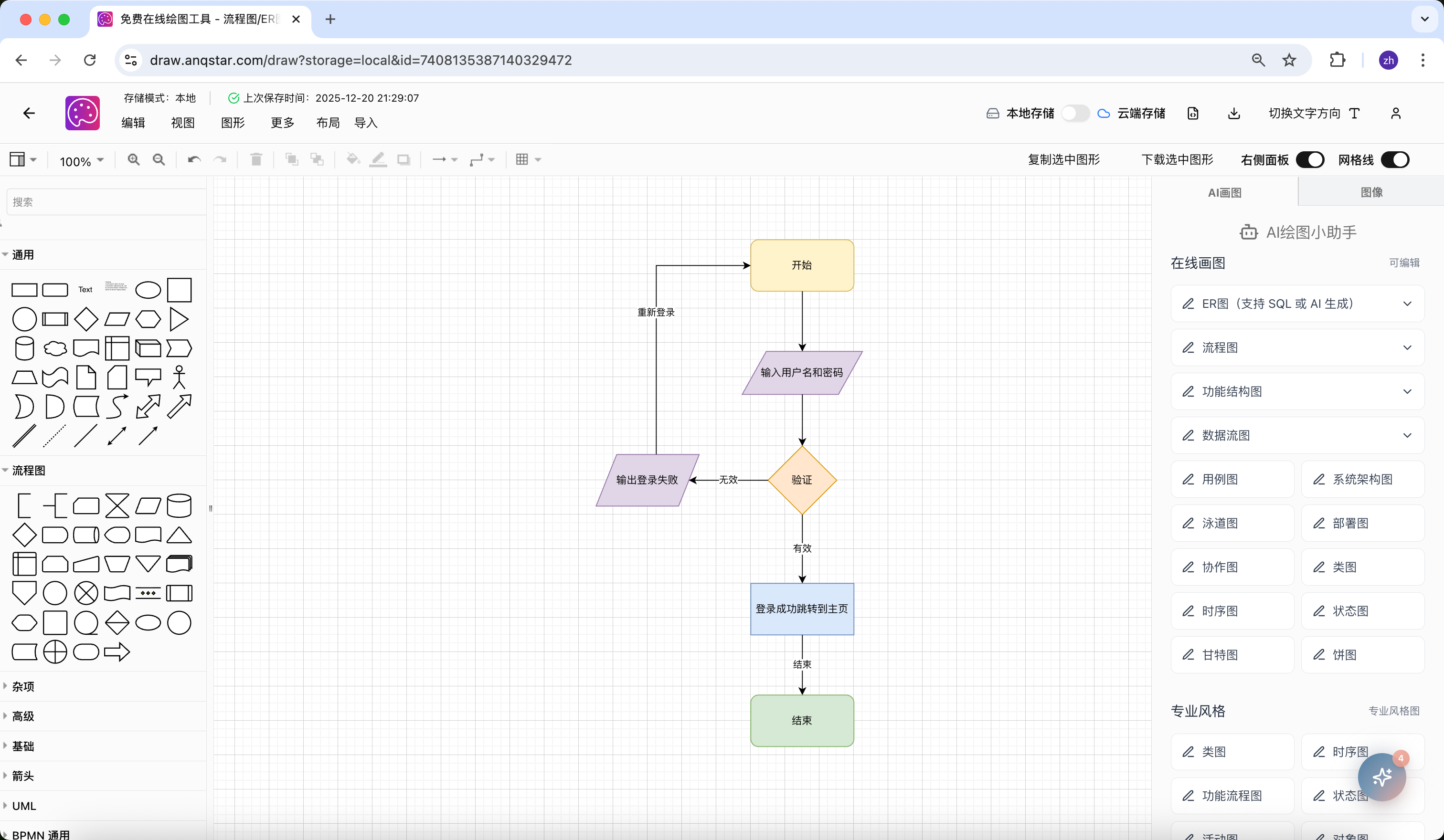Click the line color pencil icon

(378, 160)
